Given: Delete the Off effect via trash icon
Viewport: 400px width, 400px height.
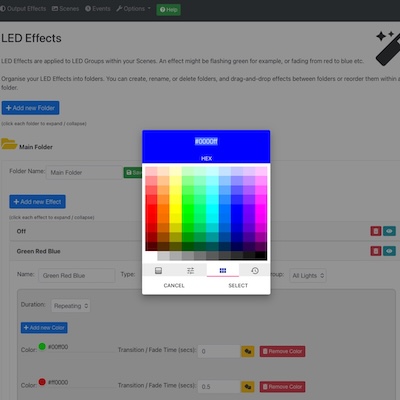Looking at the screenshot, I should (x=376, y=231).
